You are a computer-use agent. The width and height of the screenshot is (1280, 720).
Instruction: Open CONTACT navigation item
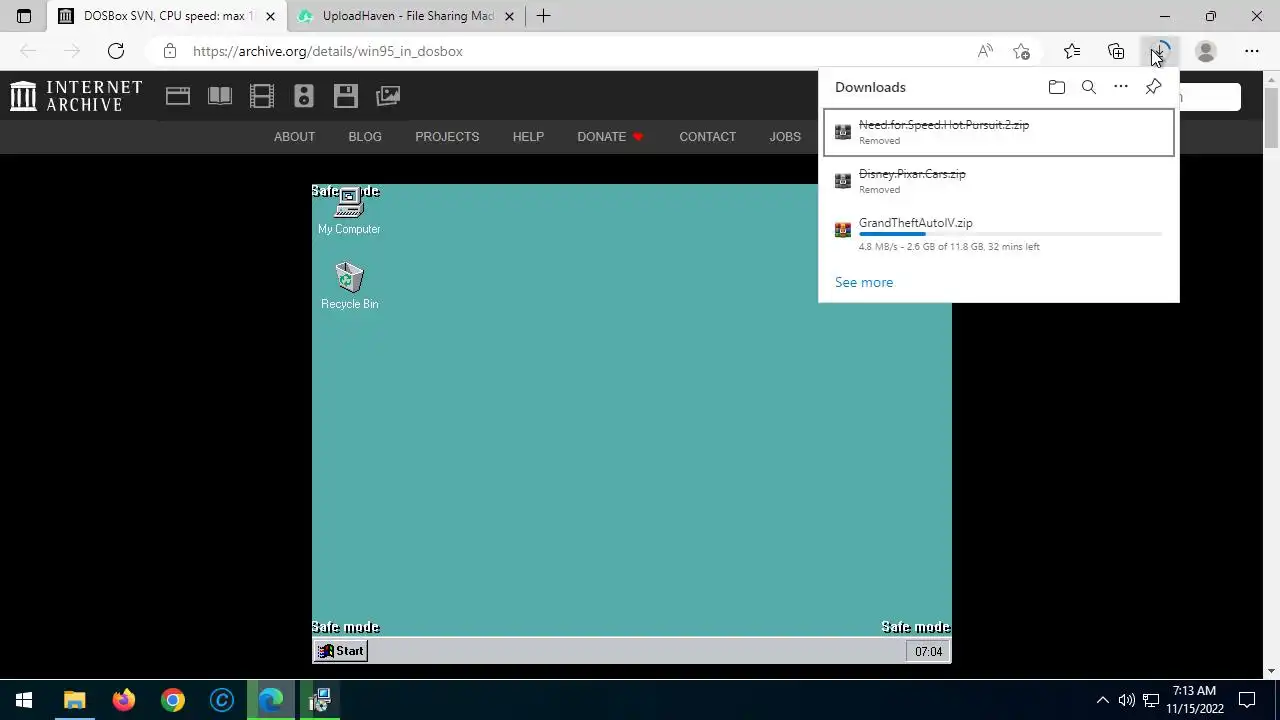pyautogui.click(x=707, y=137)
